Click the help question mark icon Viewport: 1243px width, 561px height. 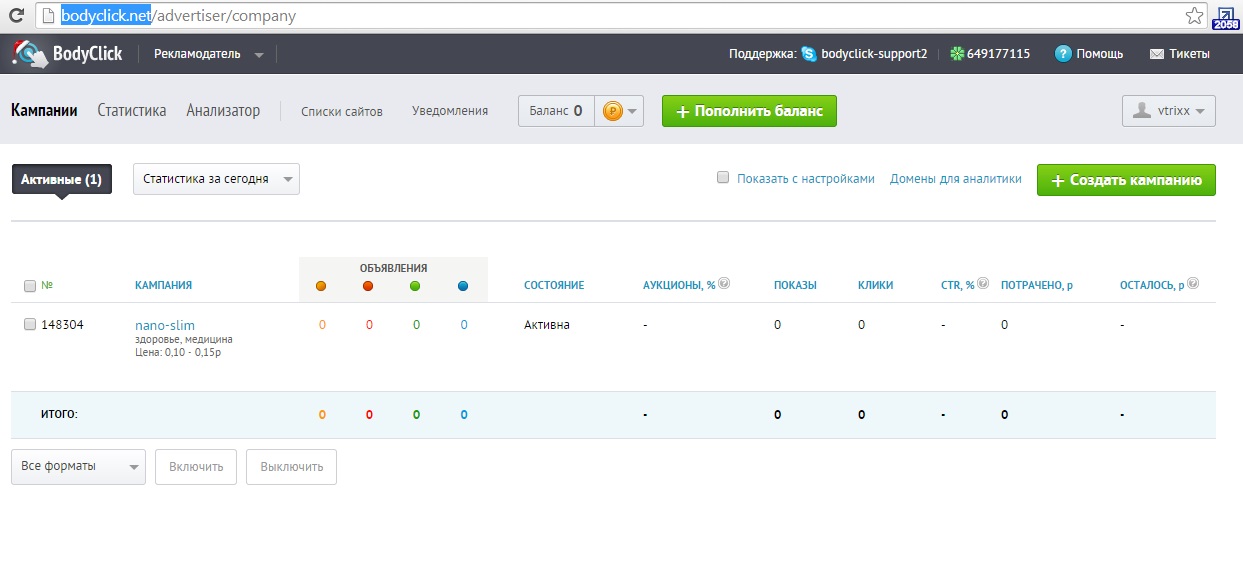[1063, 54]
